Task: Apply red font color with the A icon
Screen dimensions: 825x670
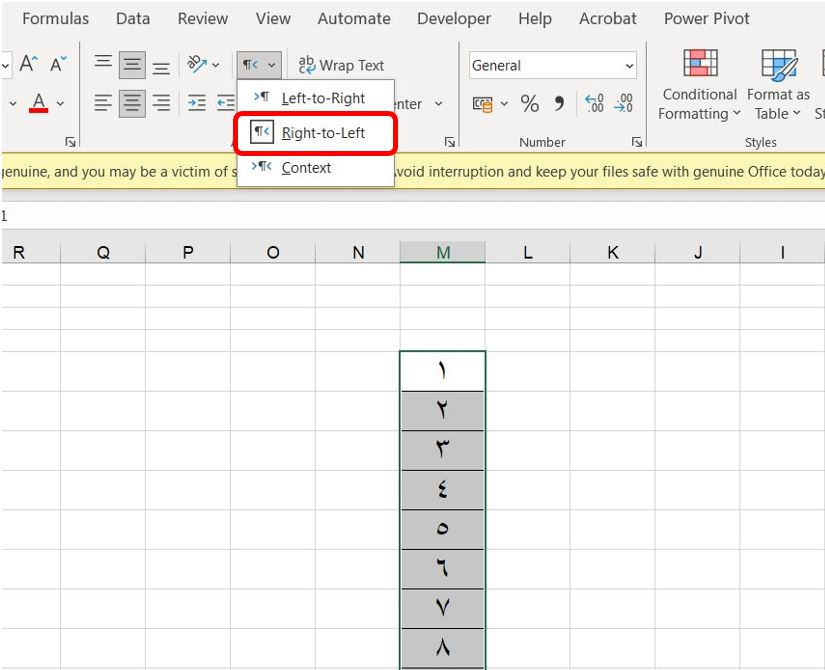Action: 38,103
